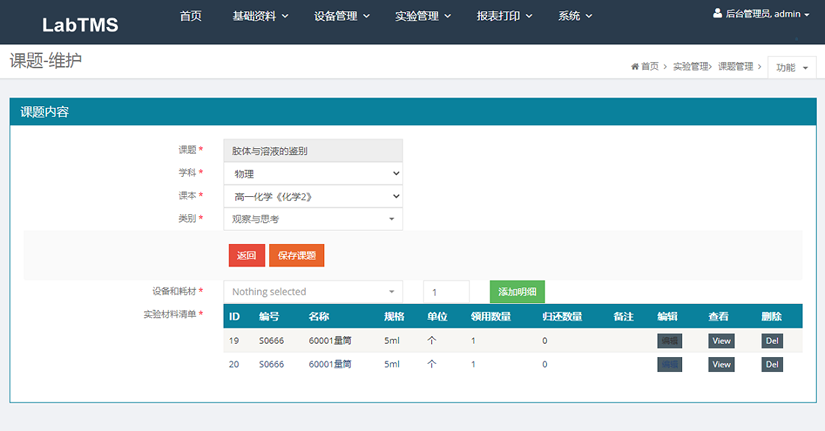Image resolution: width=825 pixels, height=431 pixels.
Task: Click the 保存课题 save button
Action: [x=296, y=255]
